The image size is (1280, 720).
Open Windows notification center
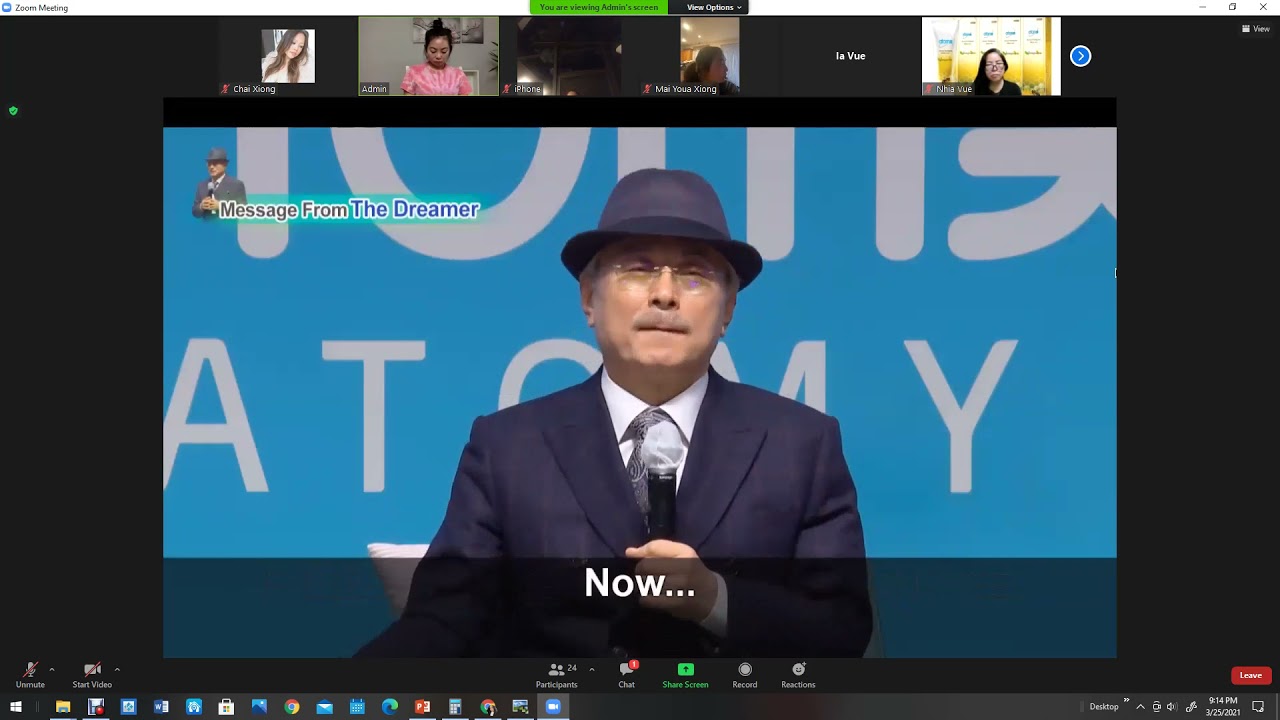click(x=1258, y=707)
